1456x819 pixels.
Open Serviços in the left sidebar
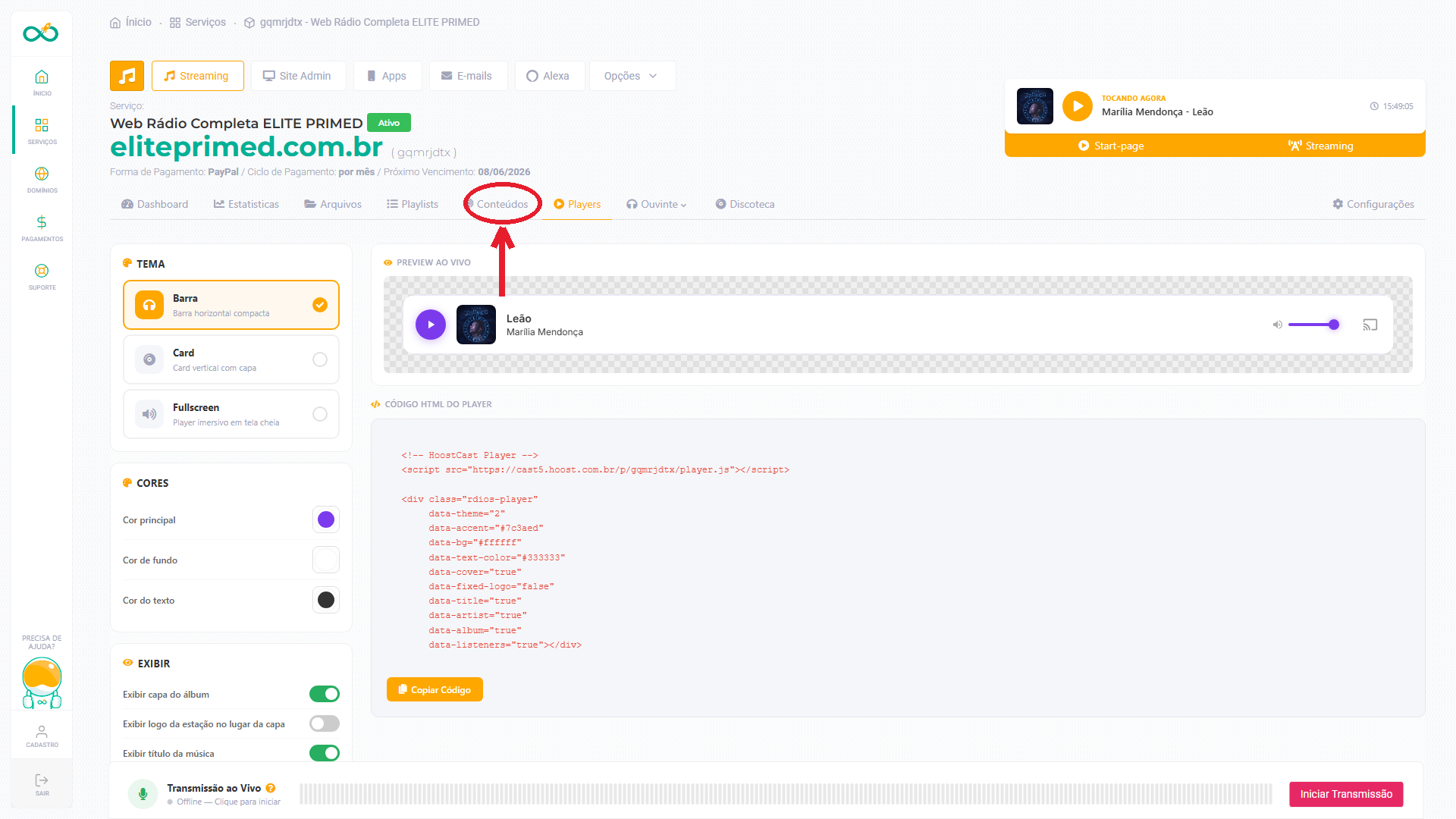tap(42, 130)
